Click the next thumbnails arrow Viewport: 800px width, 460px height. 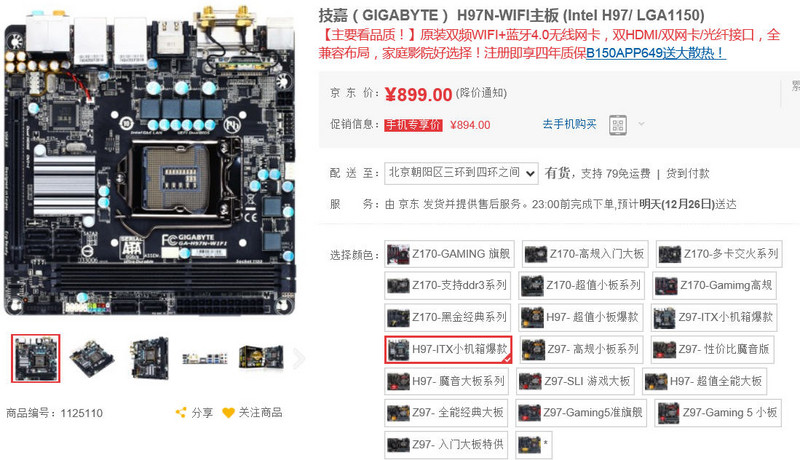[299, 359]
